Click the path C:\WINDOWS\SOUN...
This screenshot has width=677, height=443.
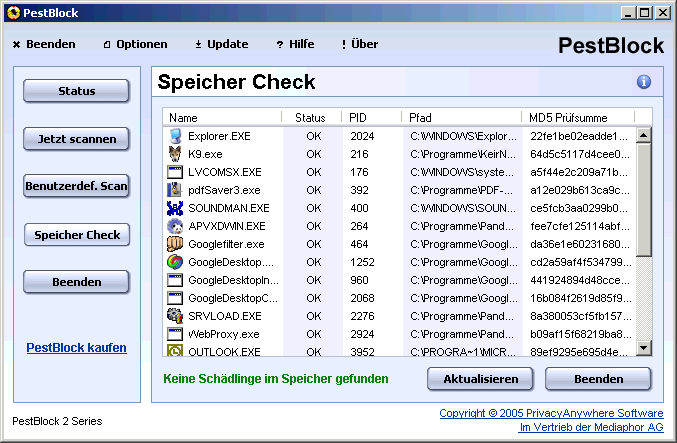tap(463, 208)
